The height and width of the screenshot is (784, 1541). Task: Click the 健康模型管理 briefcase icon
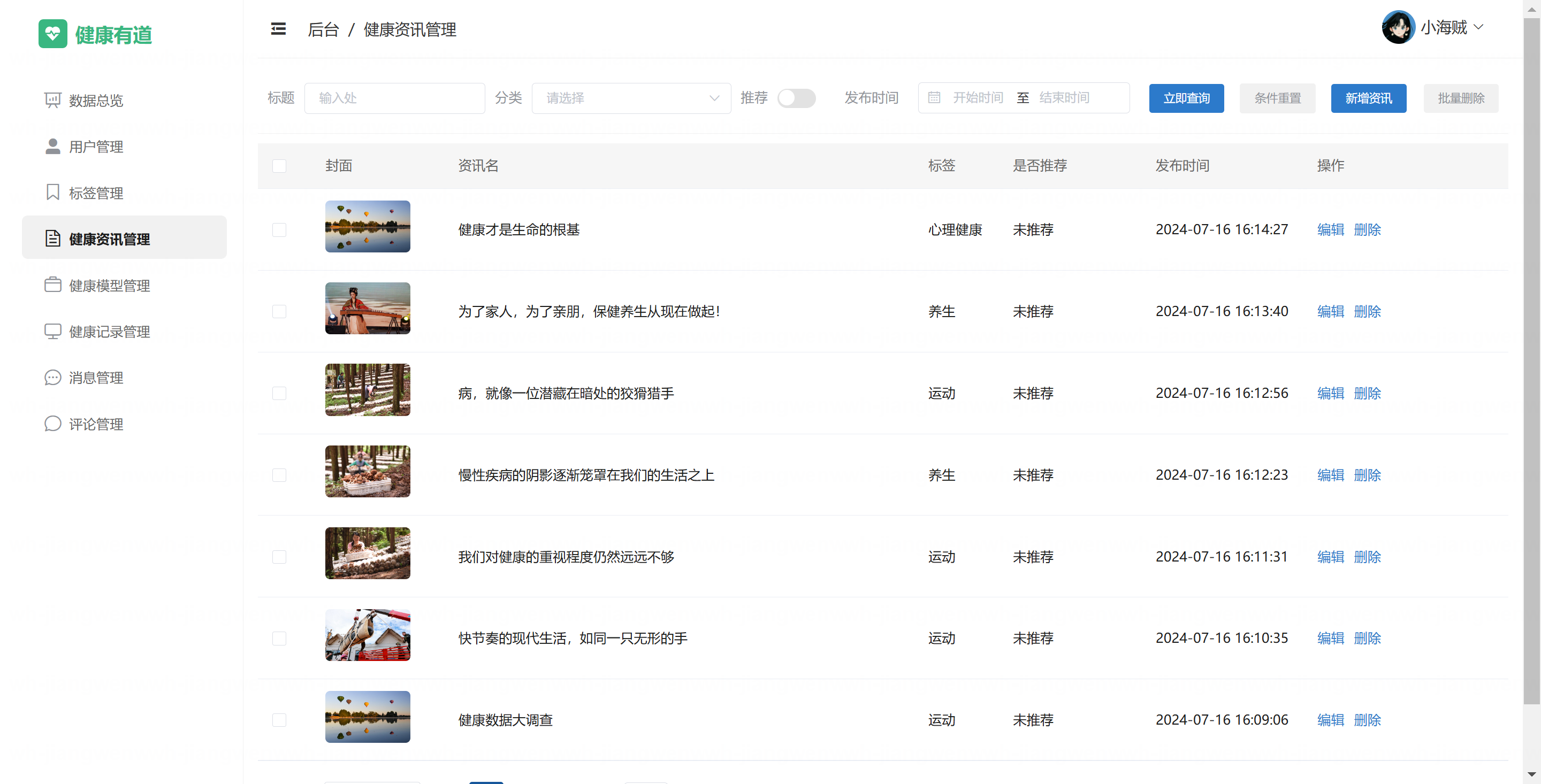click(x=52, y=285)
